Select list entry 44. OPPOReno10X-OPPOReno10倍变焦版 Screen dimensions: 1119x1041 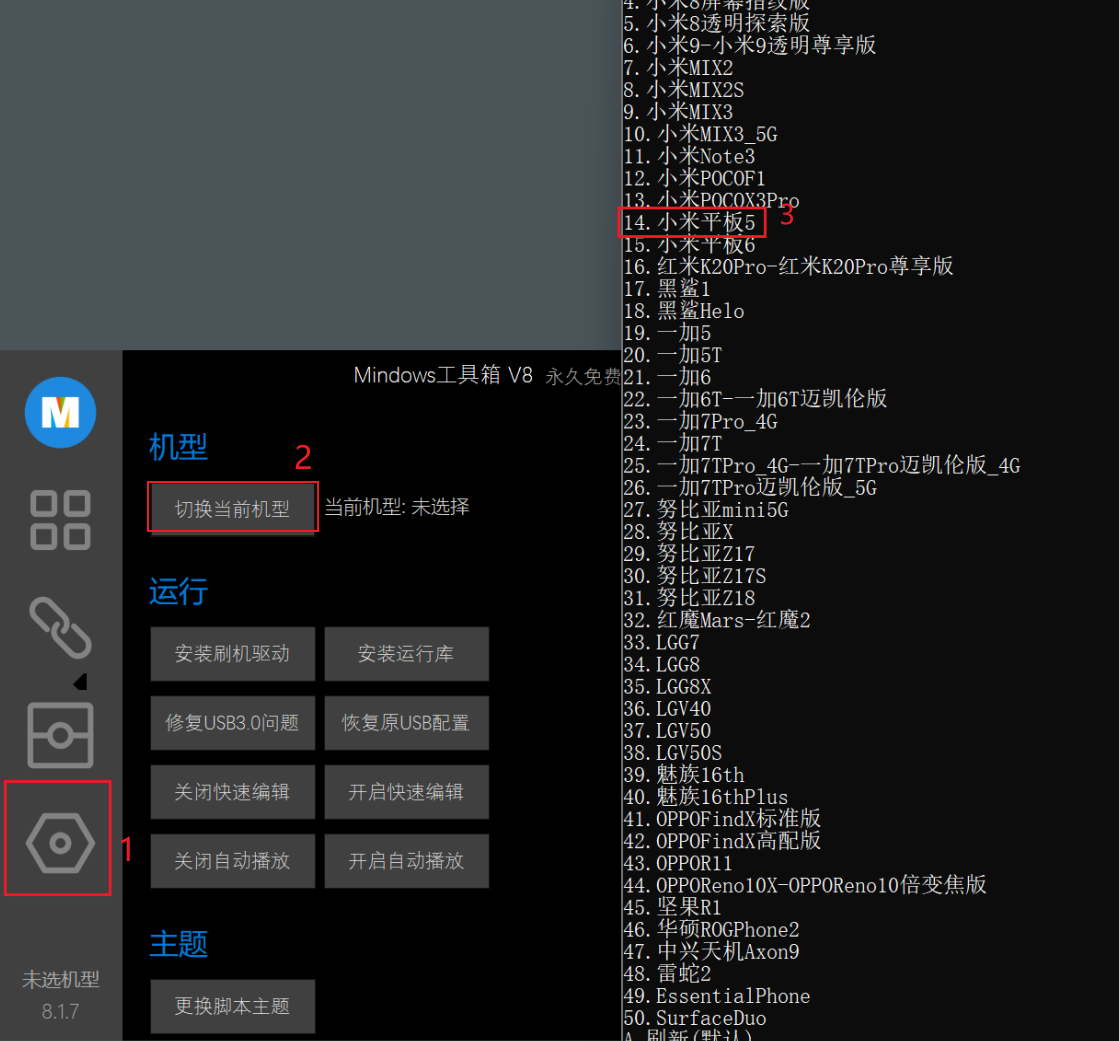[x=805, y=885]
